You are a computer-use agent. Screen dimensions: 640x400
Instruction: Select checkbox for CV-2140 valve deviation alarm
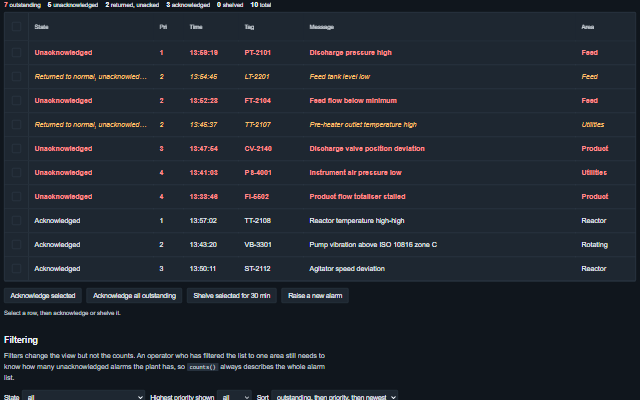[16, 149]
